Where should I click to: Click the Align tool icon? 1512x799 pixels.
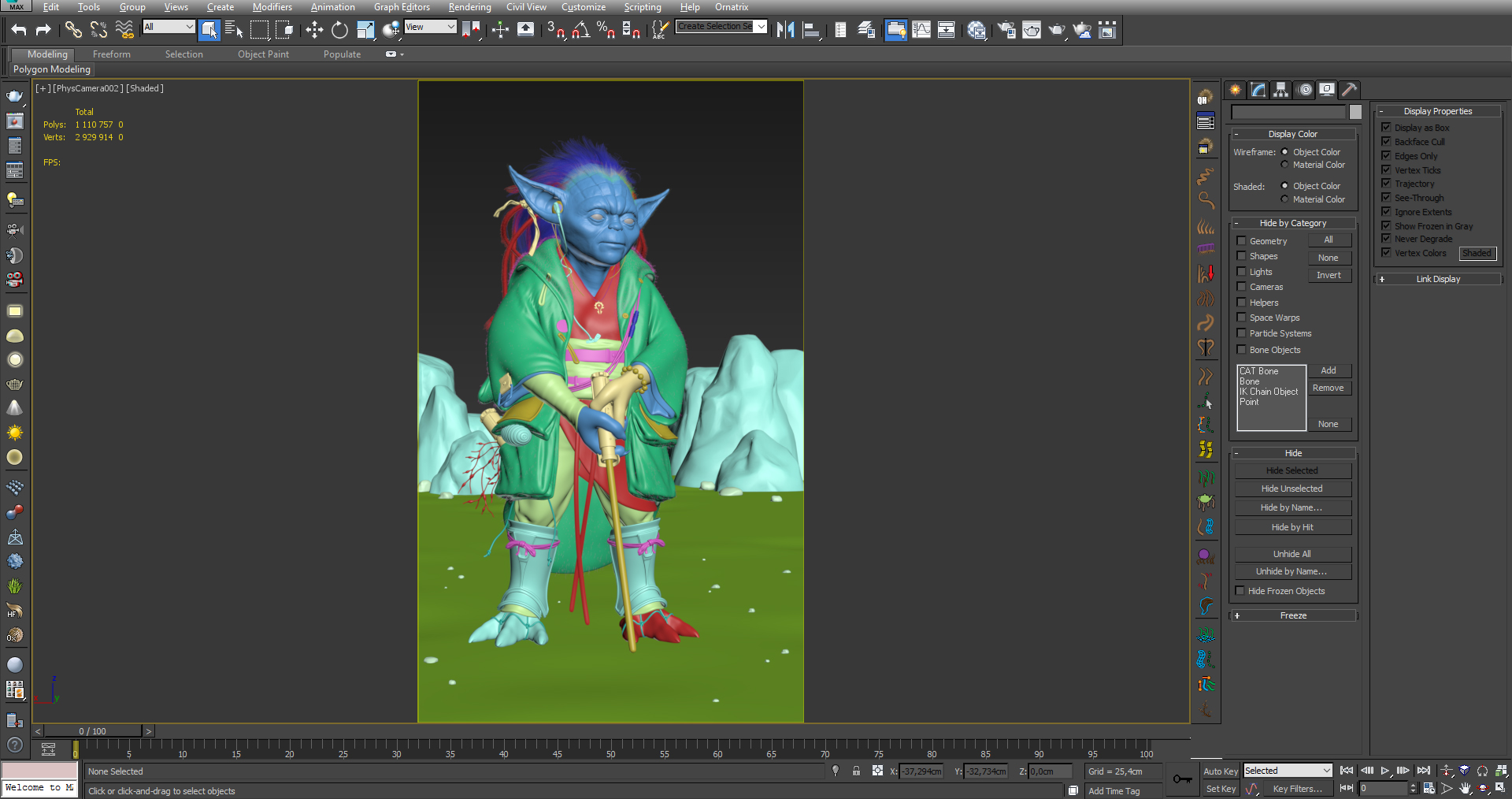[x=811, y=30]
